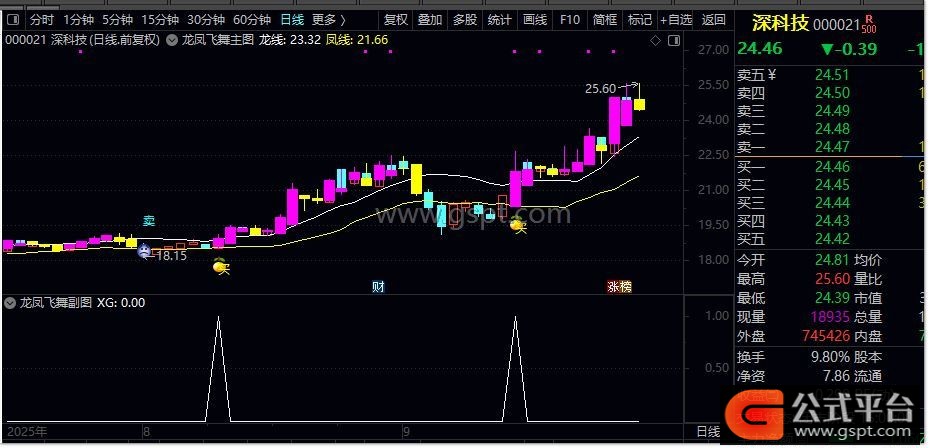Expand the 更多 periods menu

[x=327, y=19]
